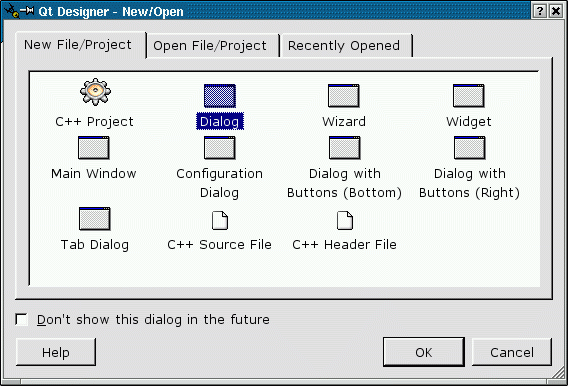This screenshot has width=568, height=386.
Task: Enable Don't show this dialog in the future
Action: coord(22,320)
